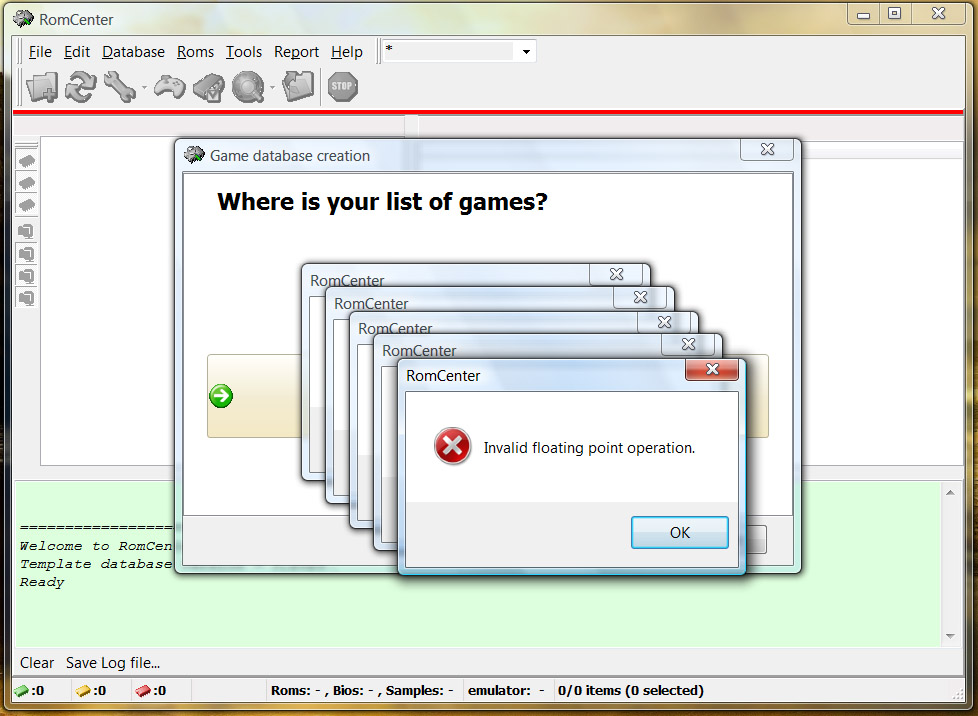The height and width of the screenshot is (716, 978).
Task: Click the heading 'Where is your list of games?'
Action: pyautogui.click(x=382, y=201)
